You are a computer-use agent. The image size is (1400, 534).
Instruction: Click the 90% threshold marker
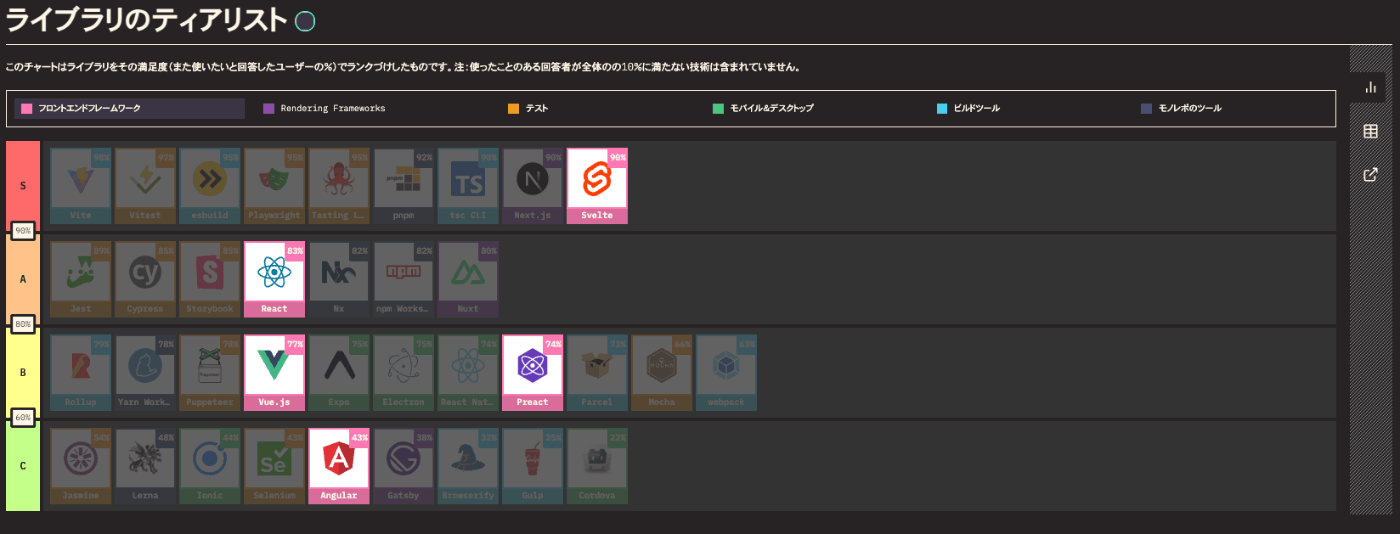pos(23,231)
